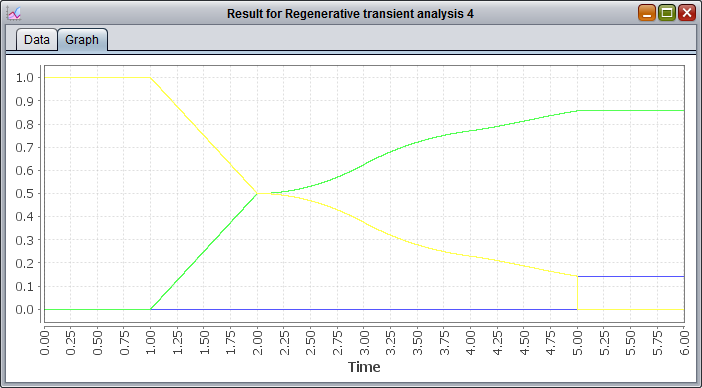Image resolution: width=702 pixels, height=388 pixels.
Task: Click curve crossing point at time 2.00
Action: (x=257, y=193)
